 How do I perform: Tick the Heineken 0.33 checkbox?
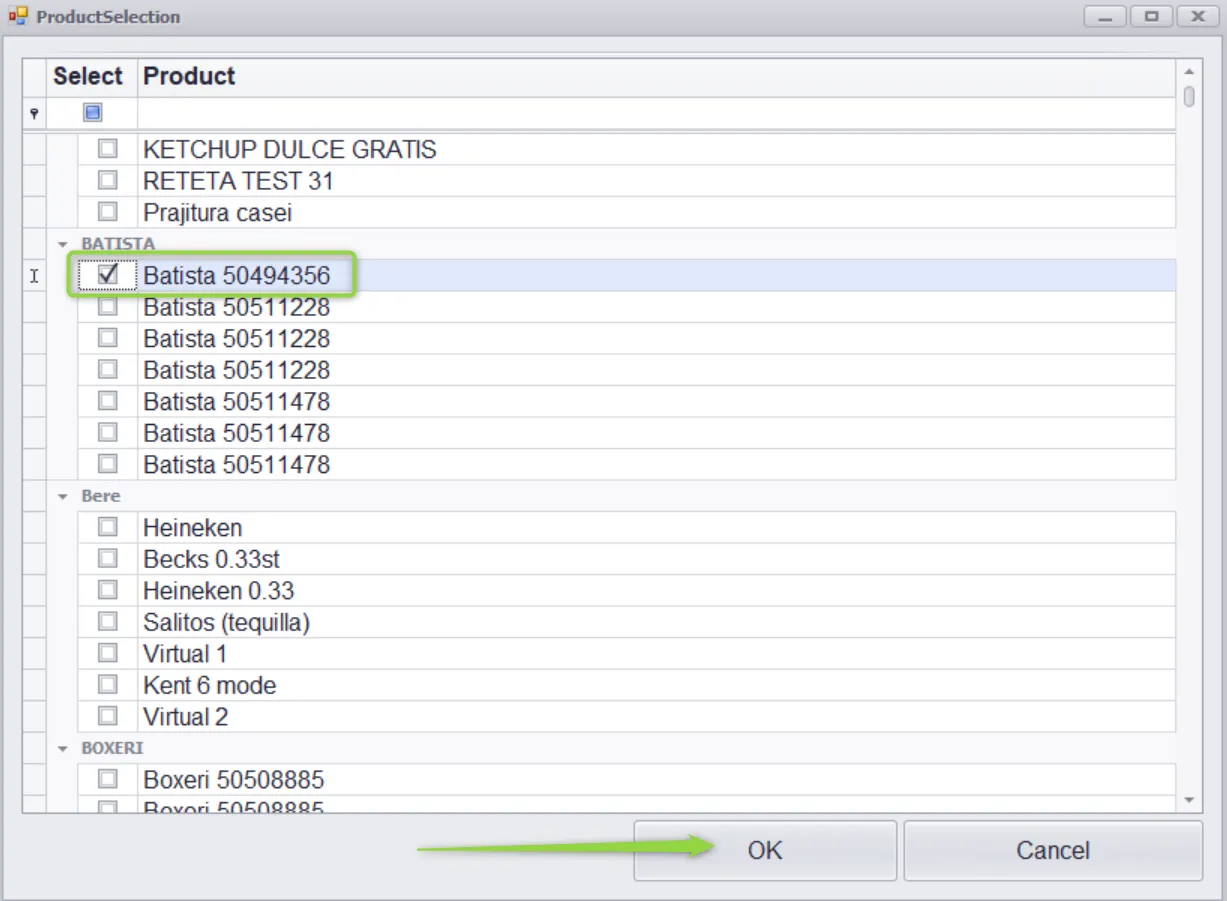(107, 590)
